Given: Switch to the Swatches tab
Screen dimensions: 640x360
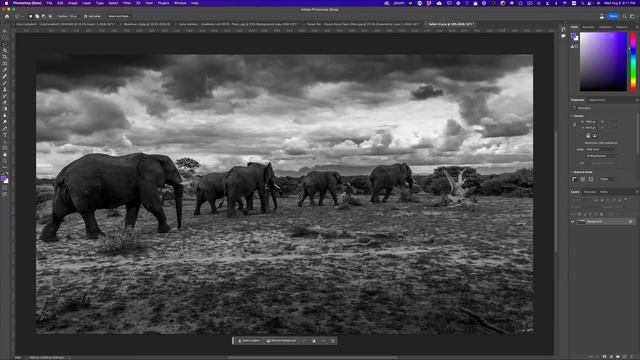Looking at the screenshot, I should pos(588,27).
